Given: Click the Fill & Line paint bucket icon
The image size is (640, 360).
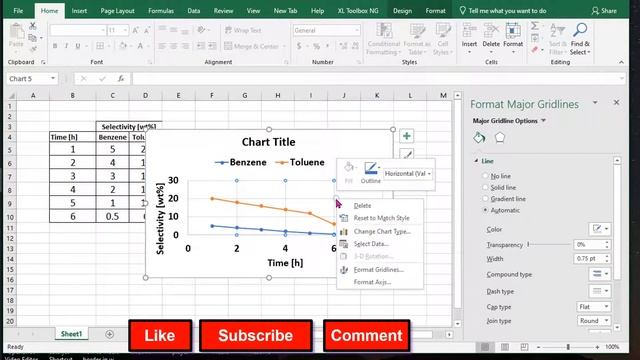Looking at the screenshot, I should [x=479, y=138].
